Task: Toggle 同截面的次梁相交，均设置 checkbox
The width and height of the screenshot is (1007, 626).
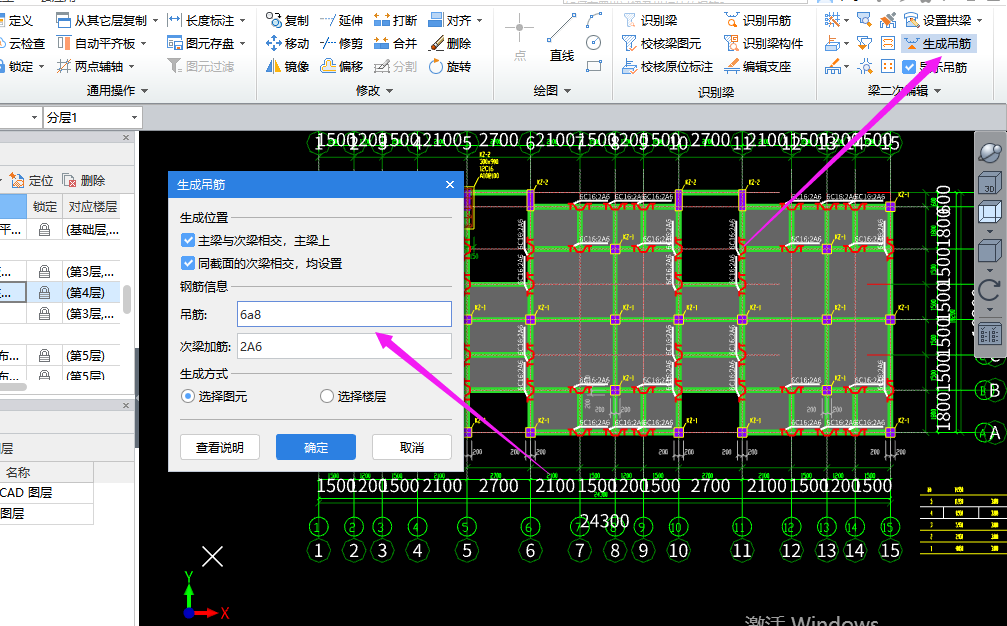Action: 188,263
